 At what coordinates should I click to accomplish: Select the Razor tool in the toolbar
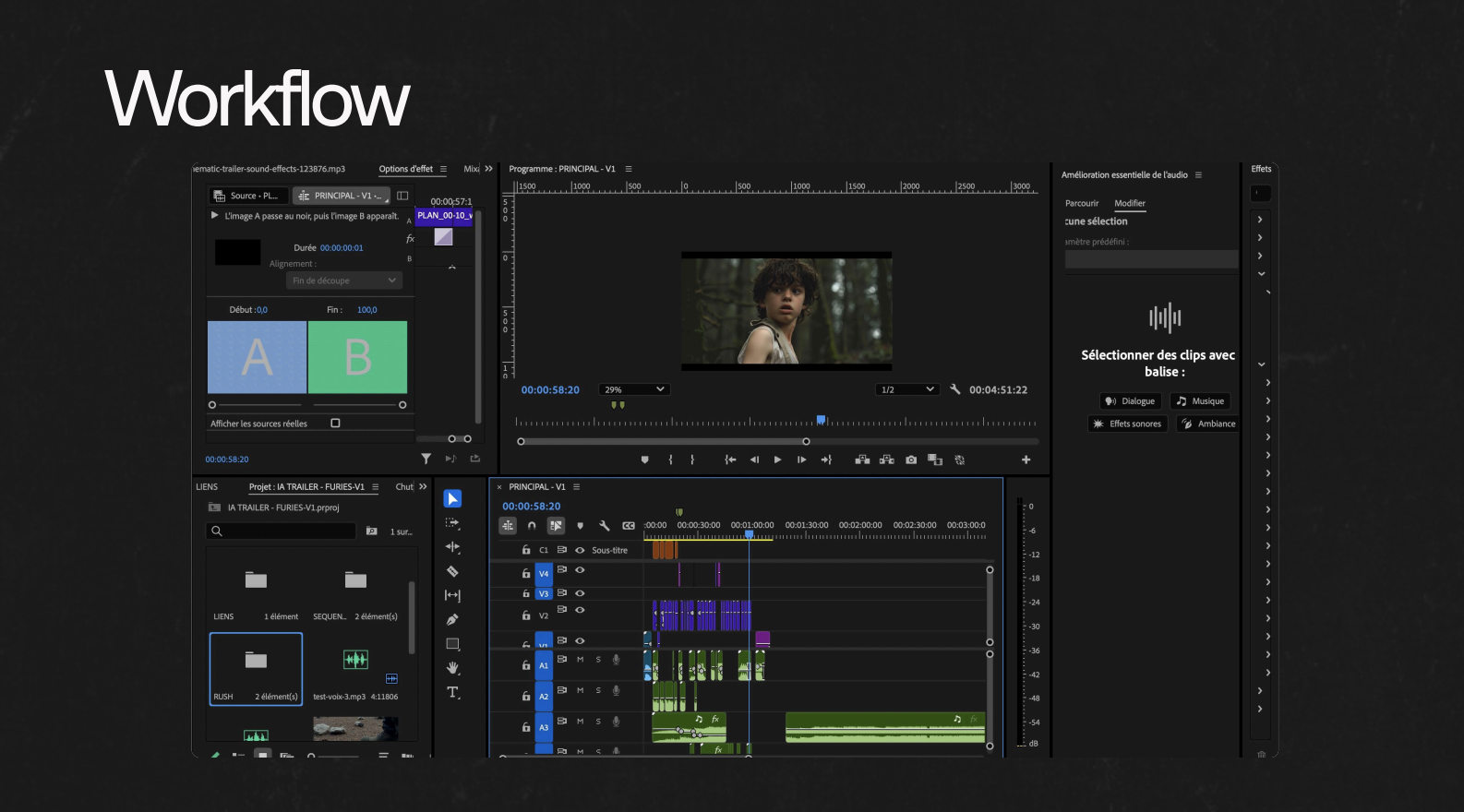[x=452, y=571]
